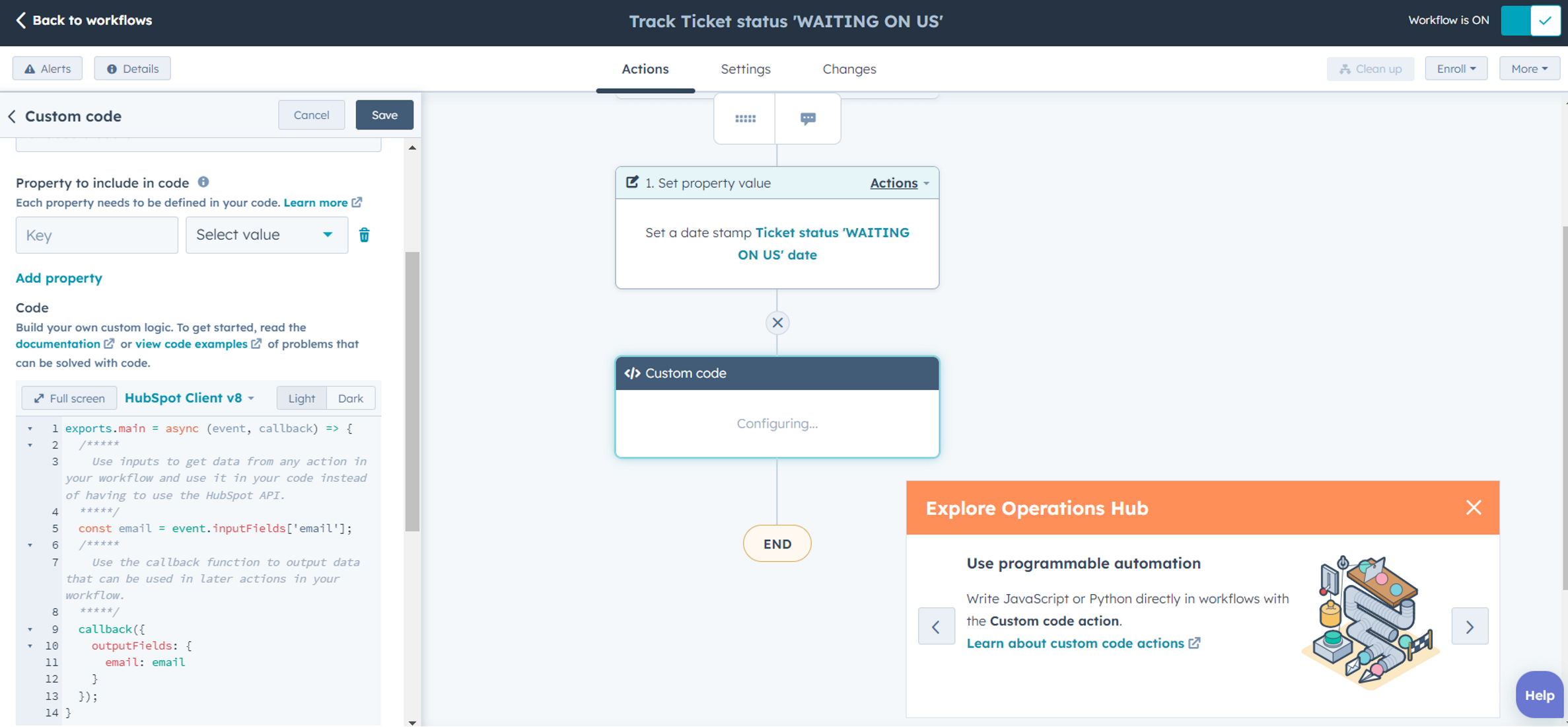Open the Learn more link
The image size is (1568, 727).
[x=323, y=202]
